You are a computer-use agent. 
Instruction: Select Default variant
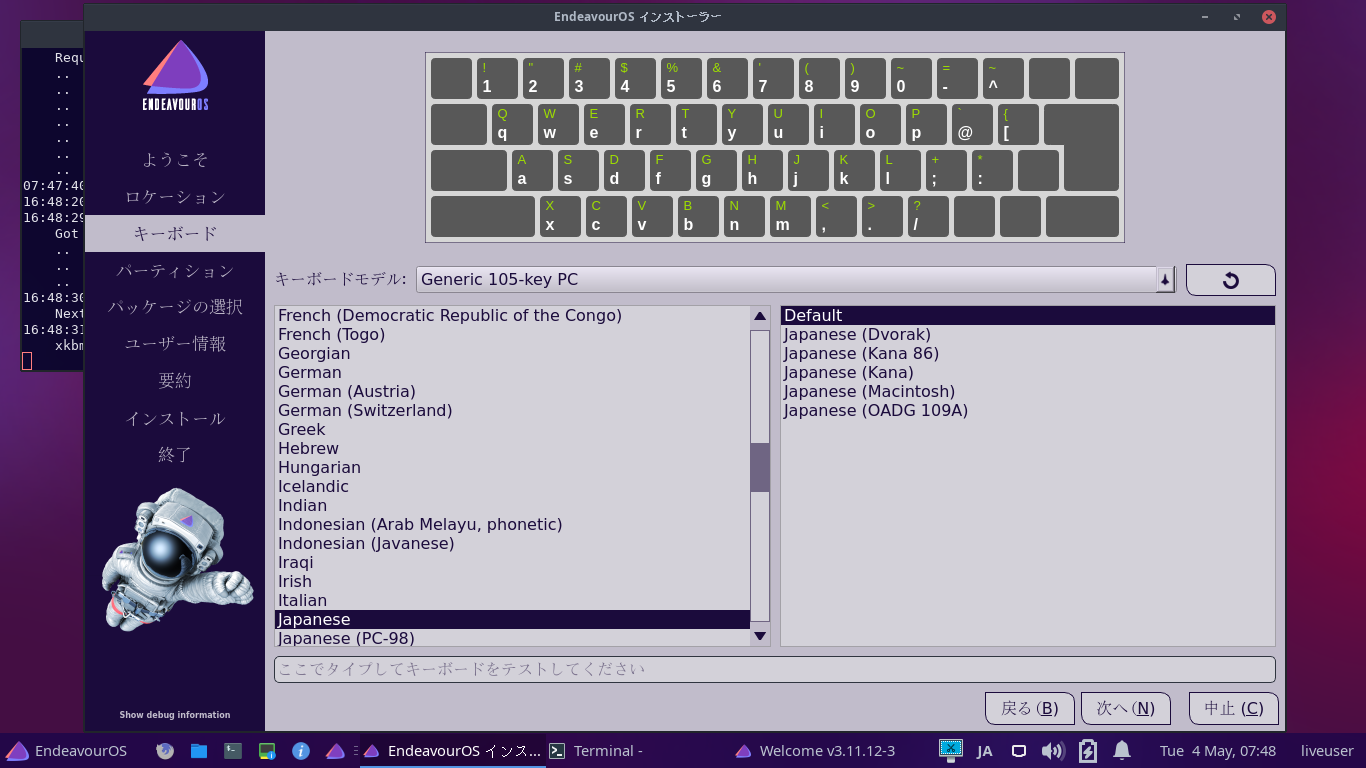click(1028, 316)
